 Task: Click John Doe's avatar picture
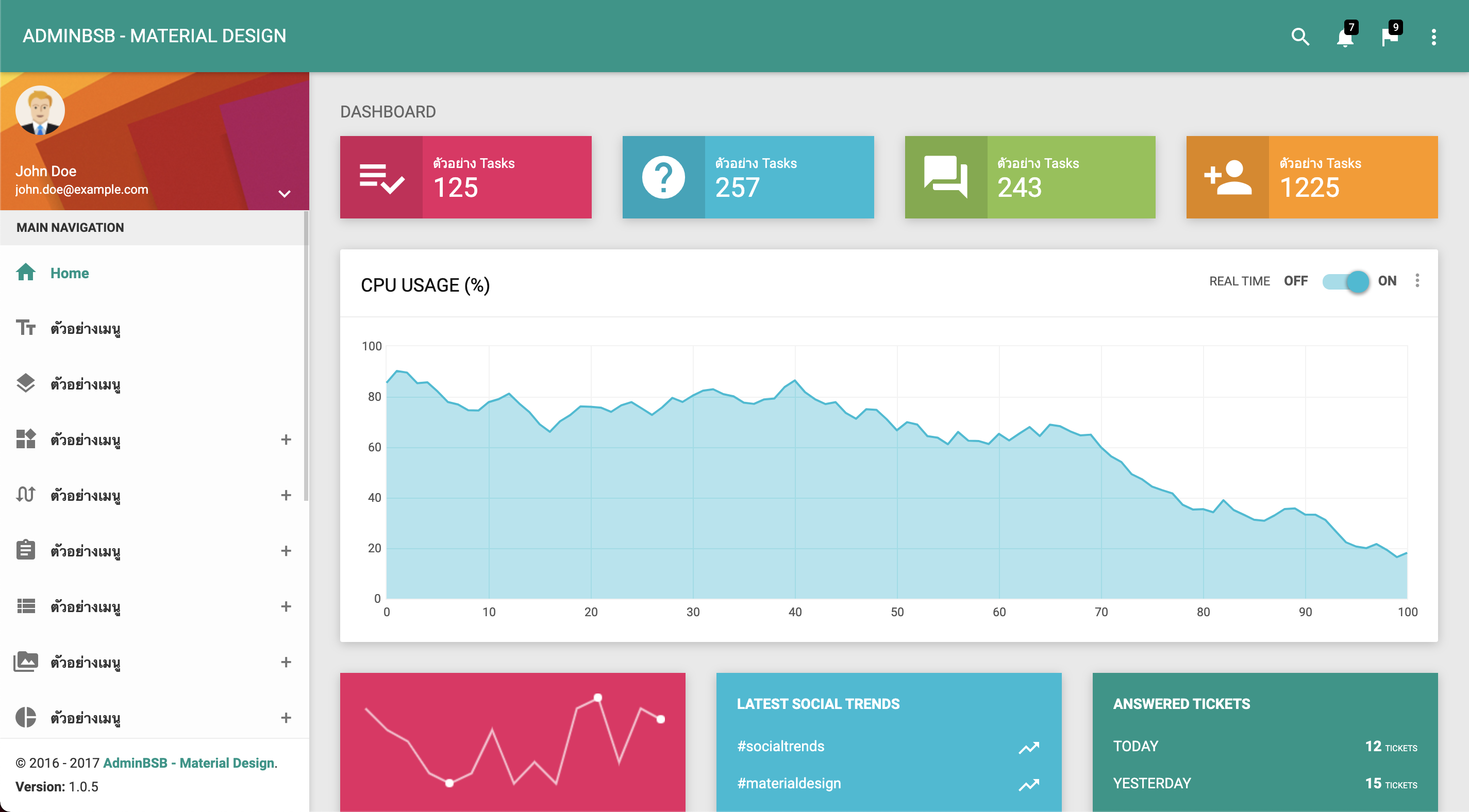pyautogui.click(x=40, y=111)
